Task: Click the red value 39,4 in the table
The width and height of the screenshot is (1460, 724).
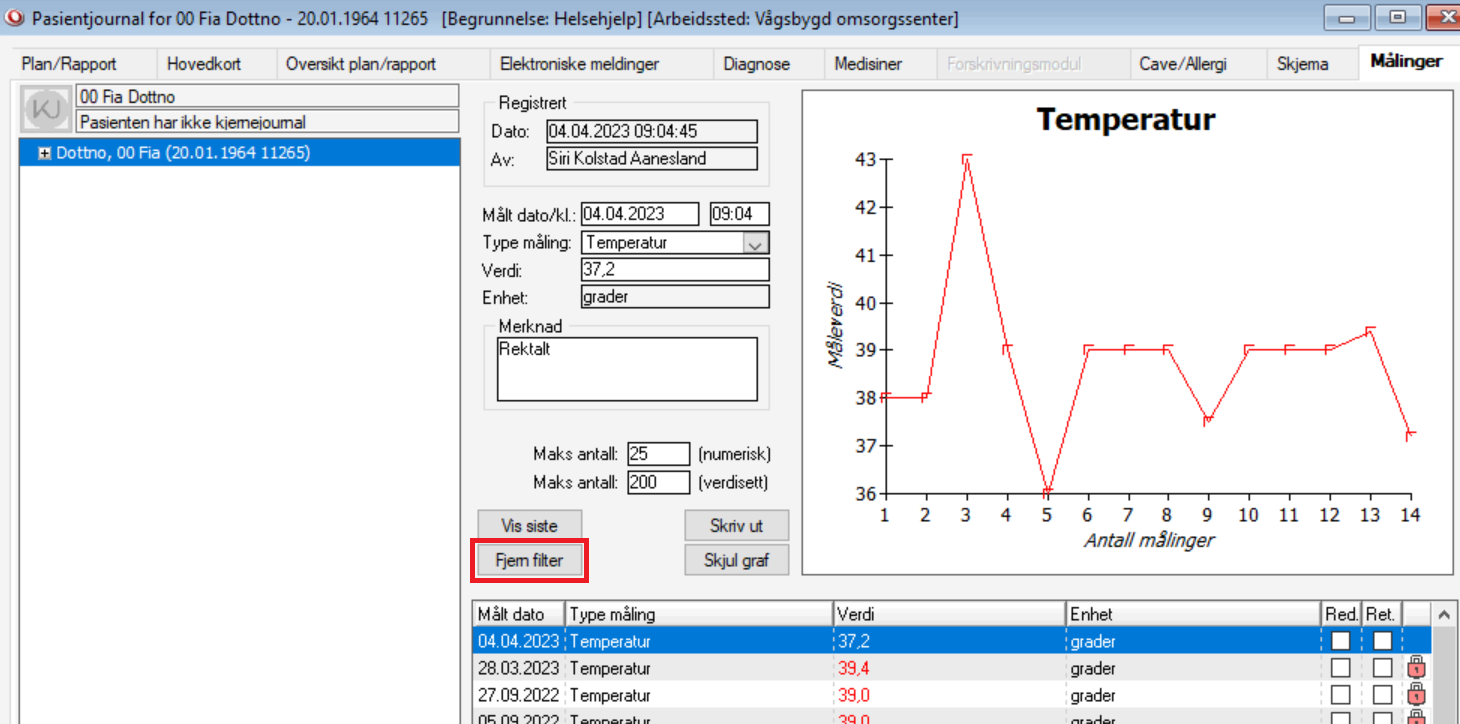Action: pos(853,668)
